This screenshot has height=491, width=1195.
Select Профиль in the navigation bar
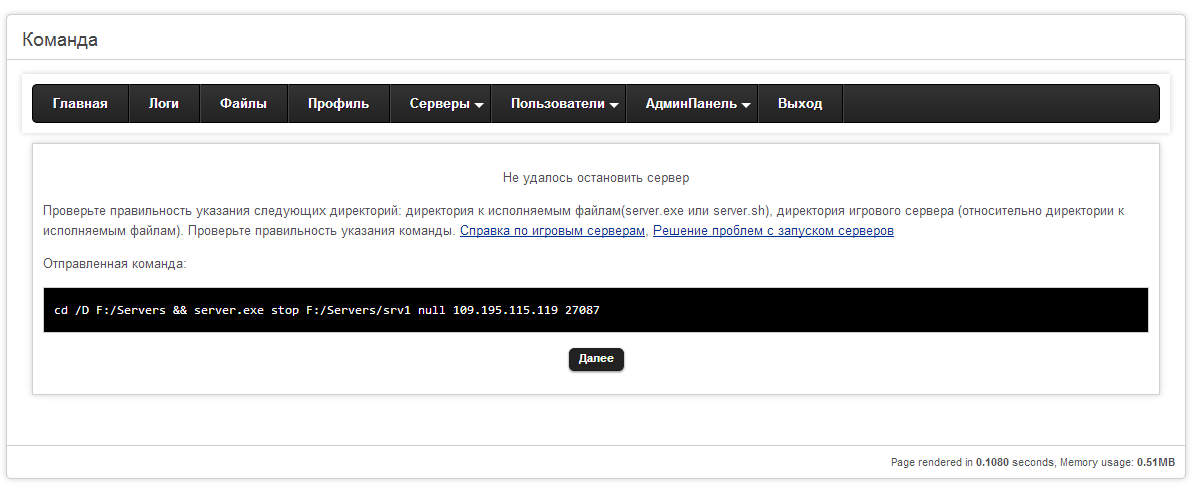coord(338,104)
